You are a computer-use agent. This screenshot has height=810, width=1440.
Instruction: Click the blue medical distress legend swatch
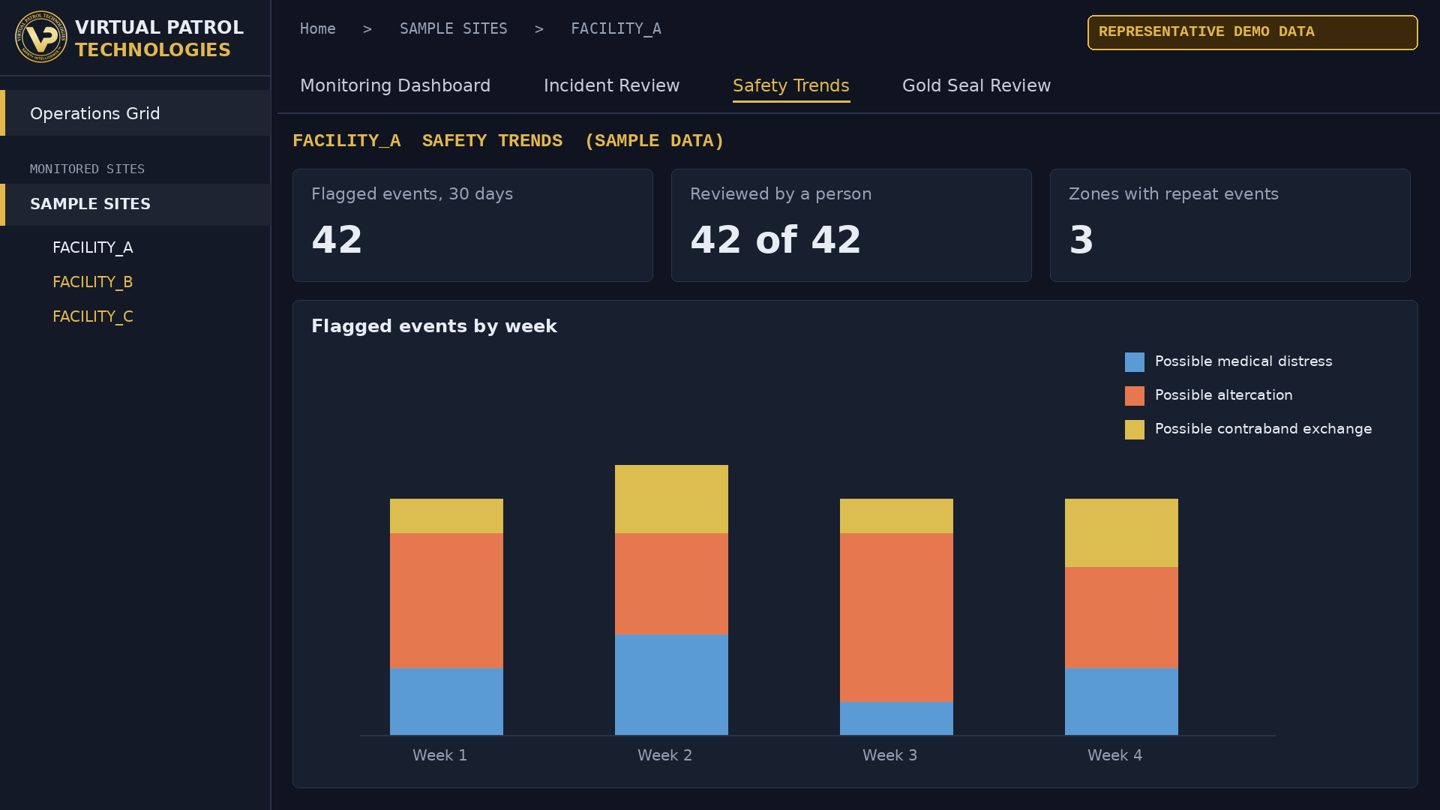point(1134,362)
